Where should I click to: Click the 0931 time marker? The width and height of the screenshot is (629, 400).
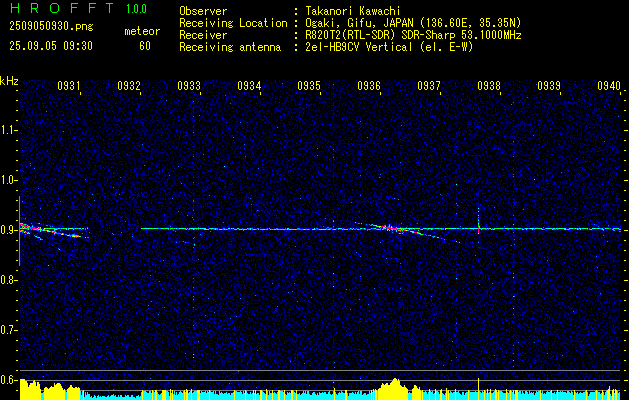pos(69,85)
